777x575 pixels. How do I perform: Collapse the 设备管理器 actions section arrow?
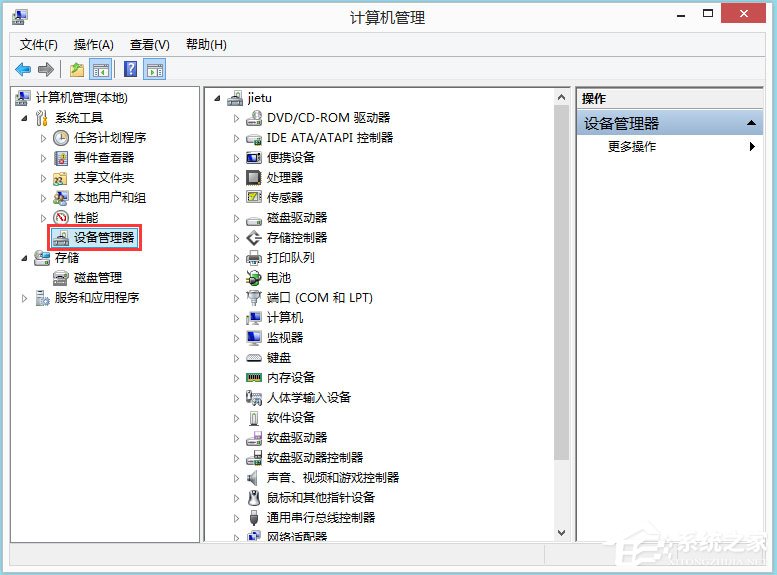click(751, 123)
